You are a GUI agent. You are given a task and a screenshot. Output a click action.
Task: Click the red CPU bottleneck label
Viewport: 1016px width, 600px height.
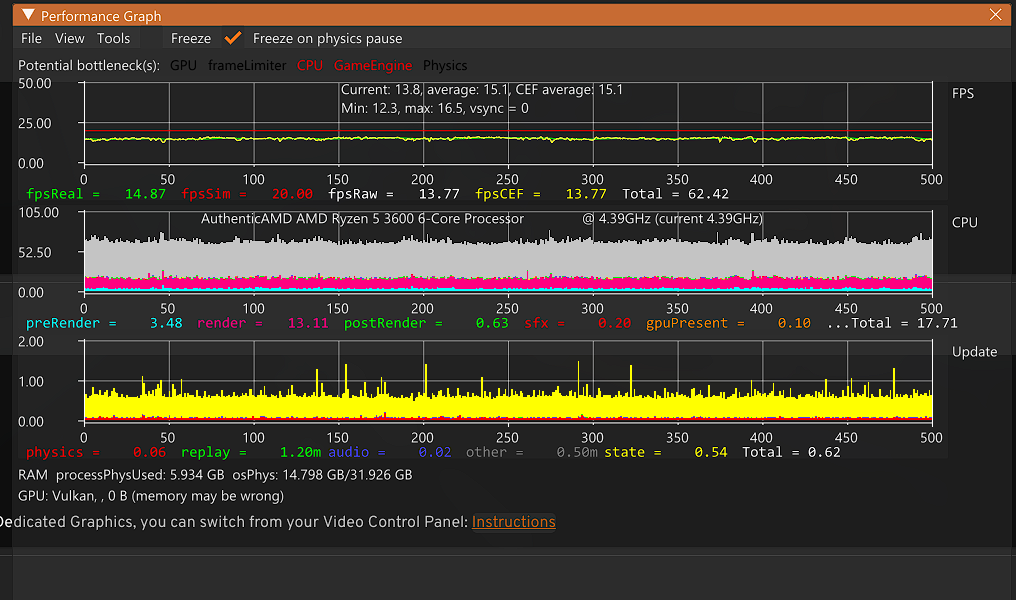(310, 65)
